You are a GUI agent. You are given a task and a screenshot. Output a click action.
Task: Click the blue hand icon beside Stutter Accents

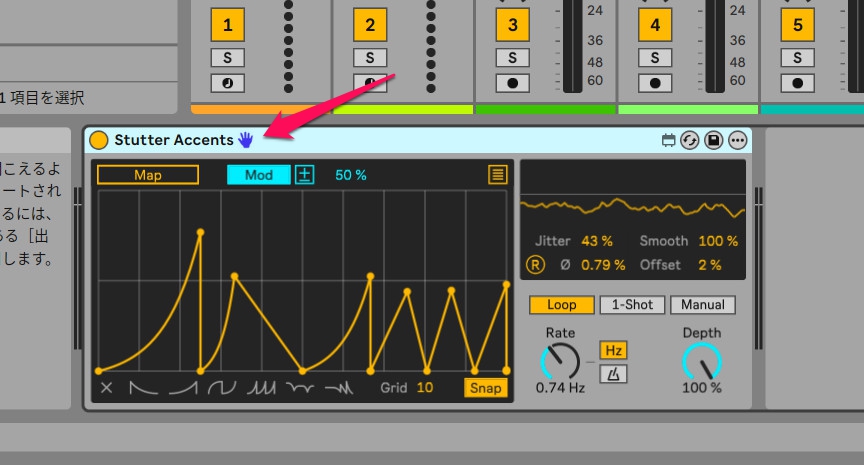246,140
